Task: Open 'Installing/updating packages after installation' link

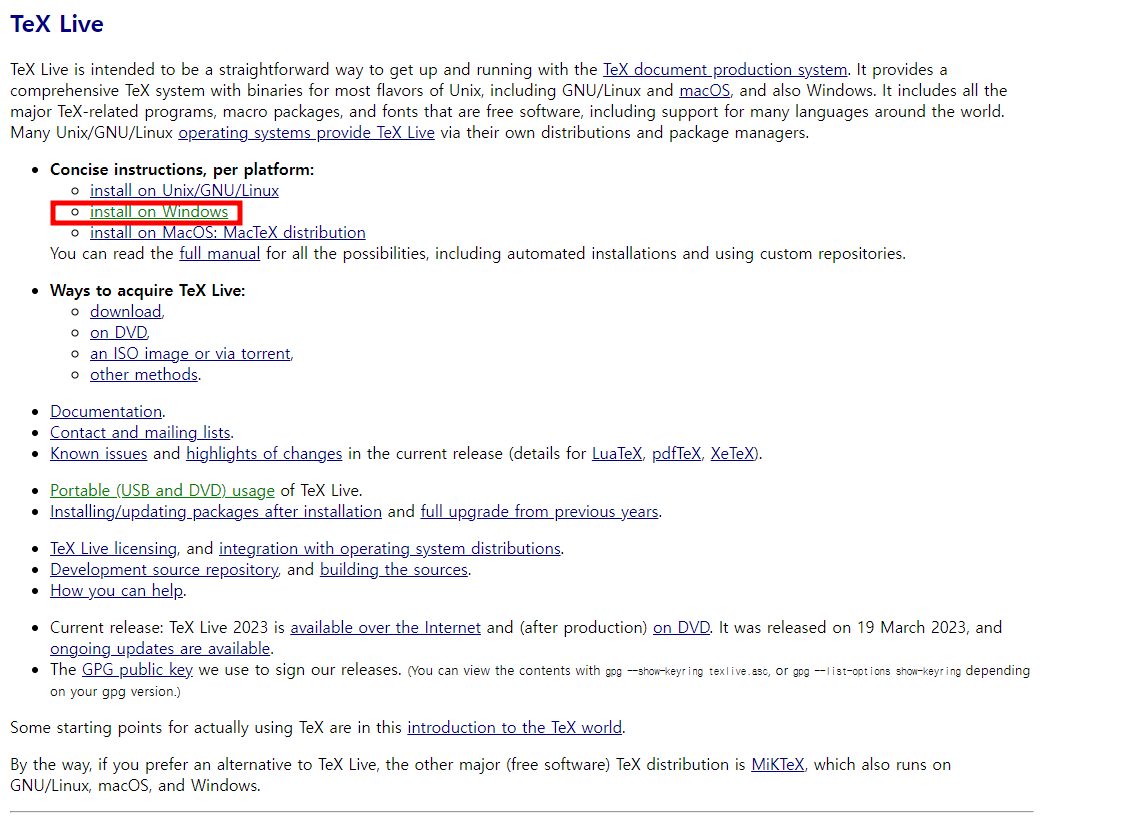Action: (x=216, y=512)
